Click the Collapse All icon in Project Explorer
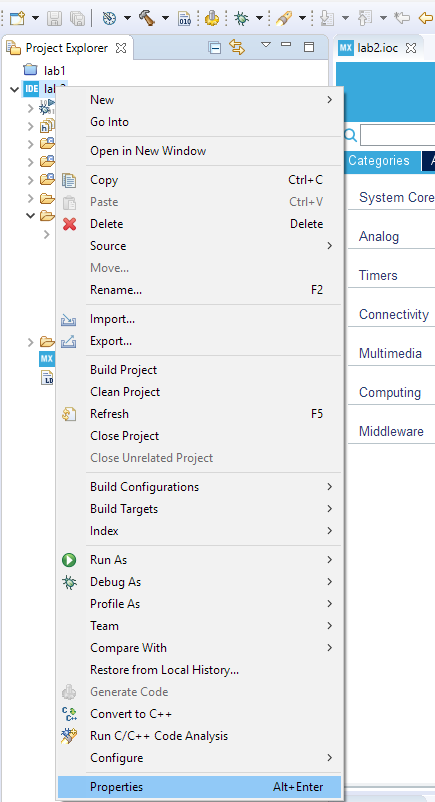The image size is (435, 802). pyautogui.click(x=215, y=48)
